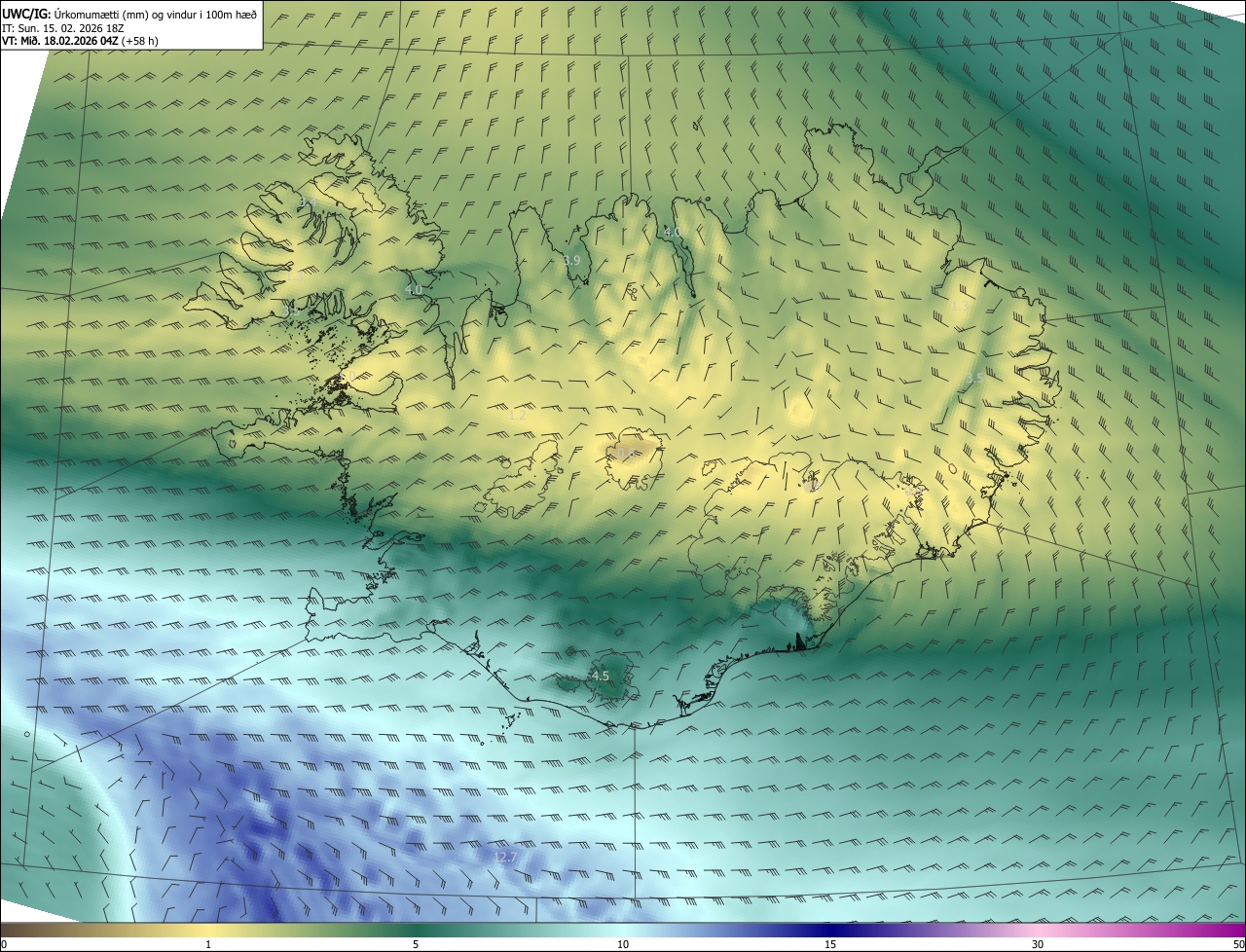This screenshot has height=952, width=1246.
Task: Click the 3.9 value label on the map
Action: click(x=572, y=261)
